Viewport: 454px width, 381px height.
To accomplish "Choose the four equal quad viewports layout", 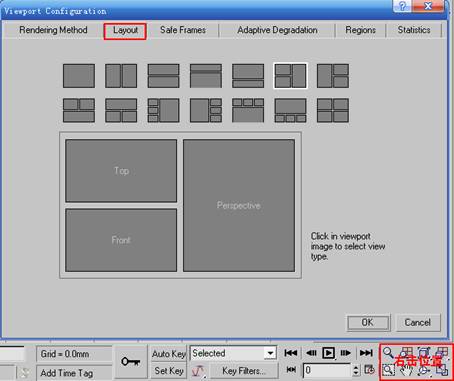I will 333,110.
